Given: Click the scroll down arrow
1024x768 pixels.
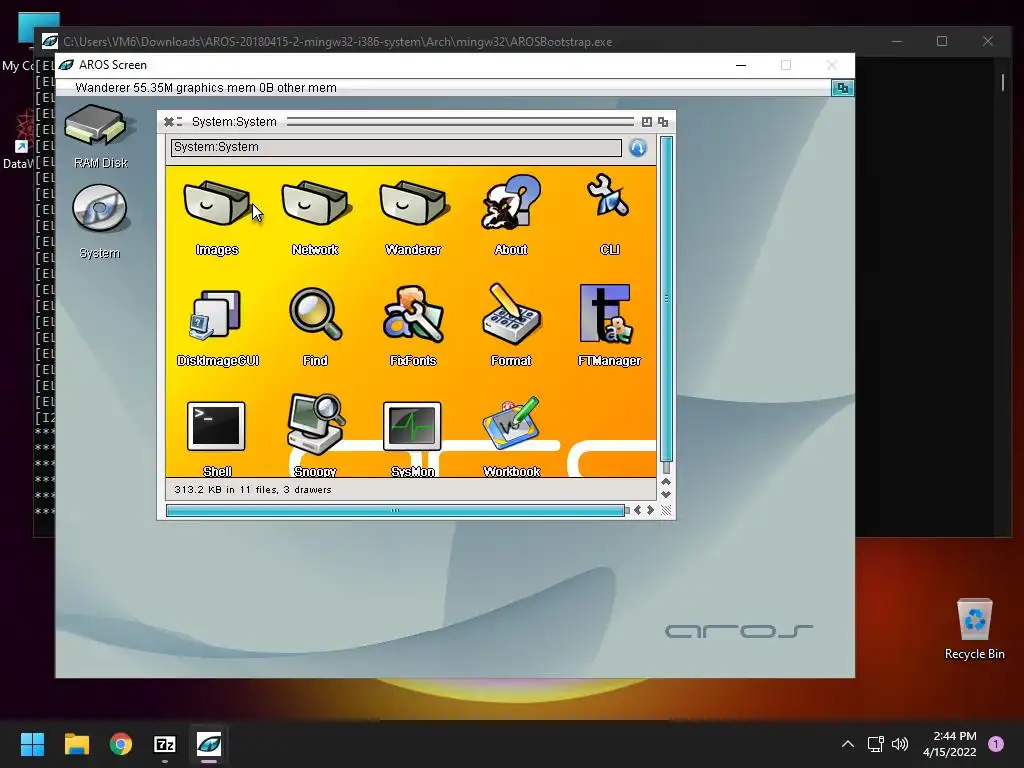Looking at the screenshot, I should tap(666, 495).
